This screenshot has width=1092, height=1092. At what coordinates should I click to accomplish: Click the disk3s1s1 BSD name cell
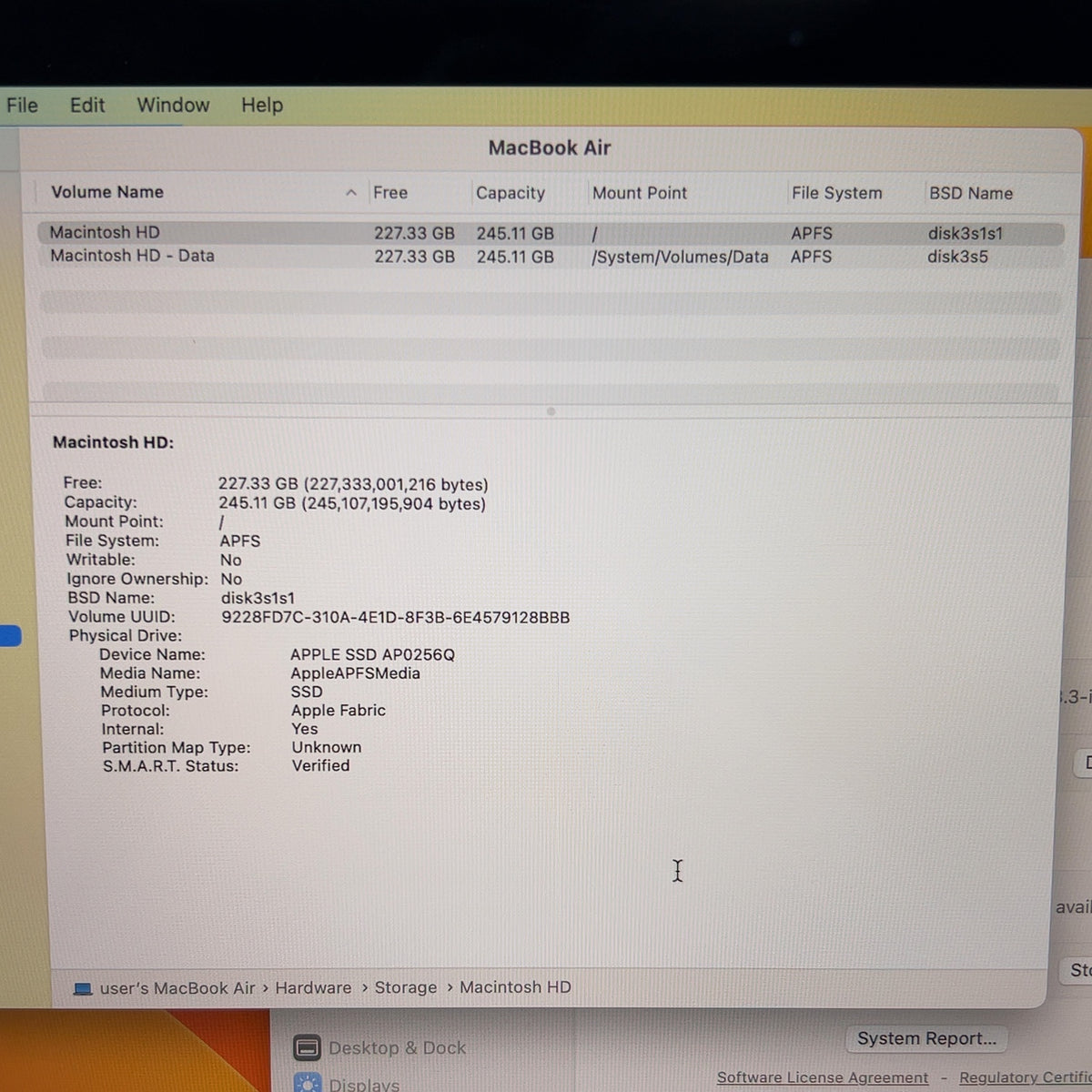[x=966, y=233]
